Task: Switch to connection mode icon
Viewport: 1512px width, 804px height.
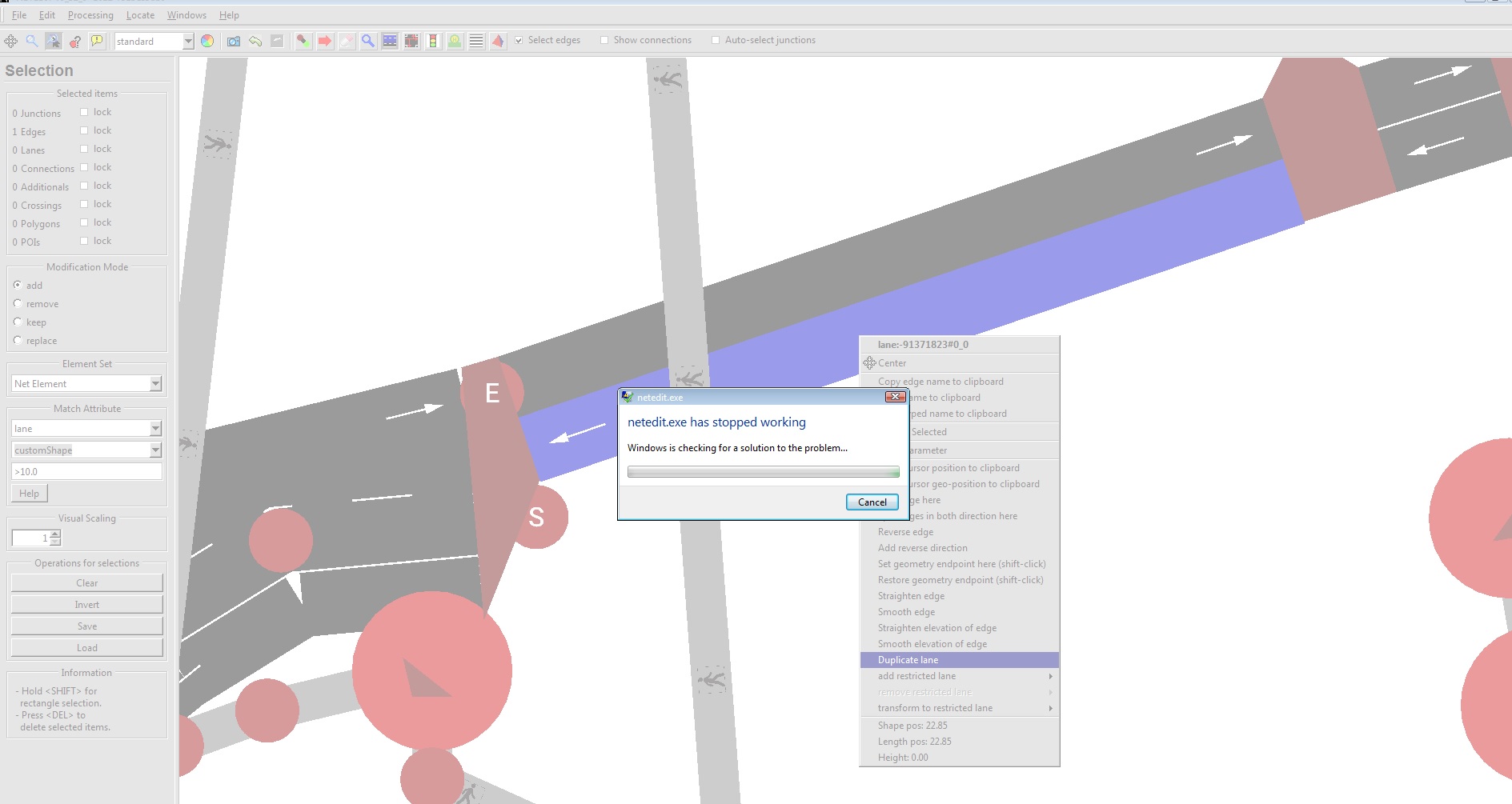Action: [x=411, y=41]
